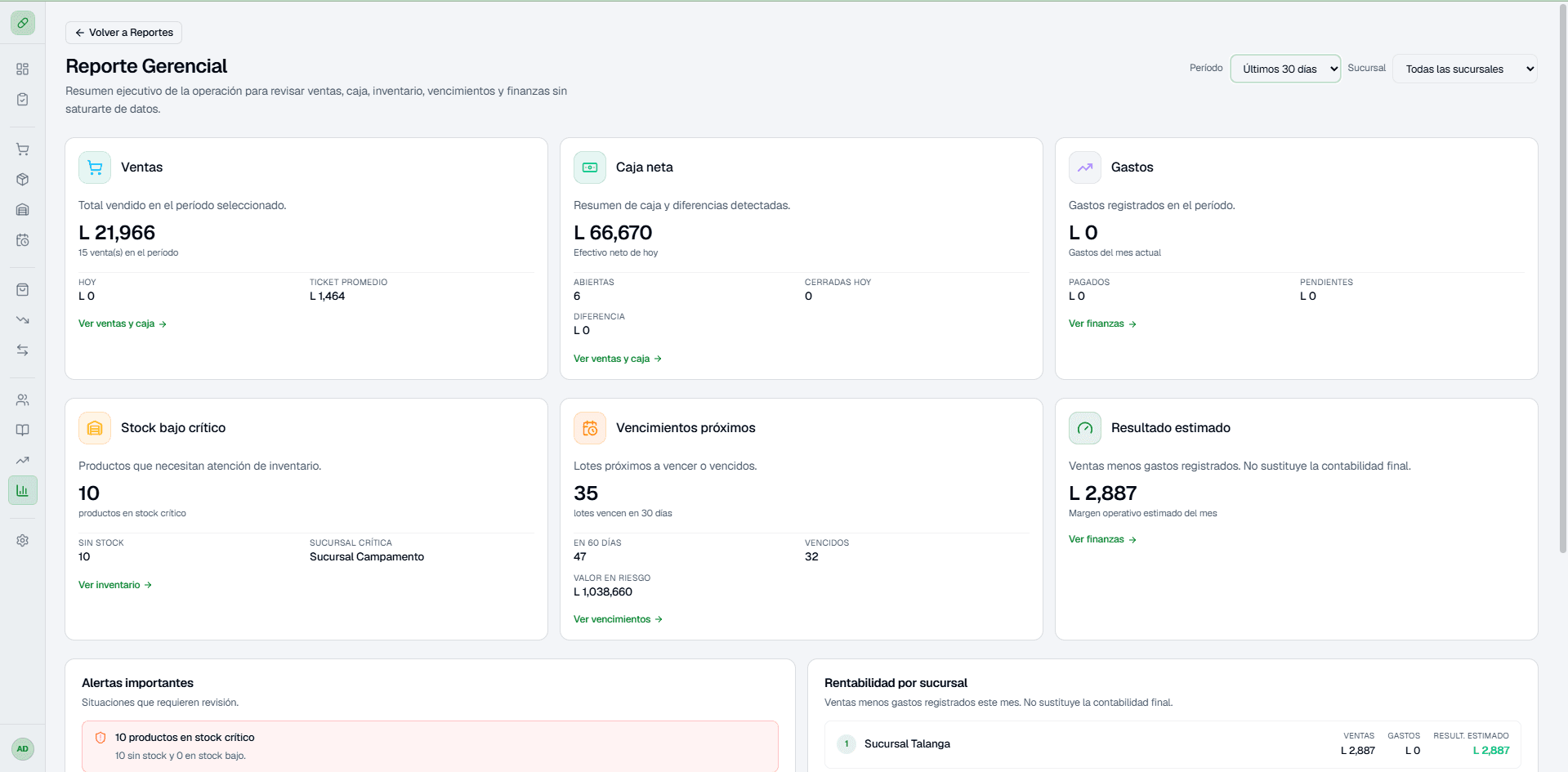Click the Ventas card cart icon
This screenshot has height=772, width=1568.
tap(95, 167)
